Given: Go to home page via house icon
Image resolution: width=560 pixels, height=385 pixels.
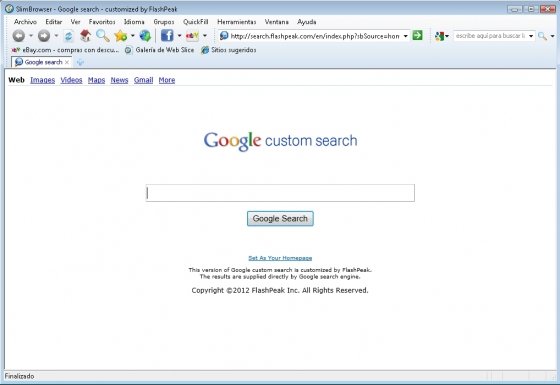Looking at the screenshot, I should [85, 35].
